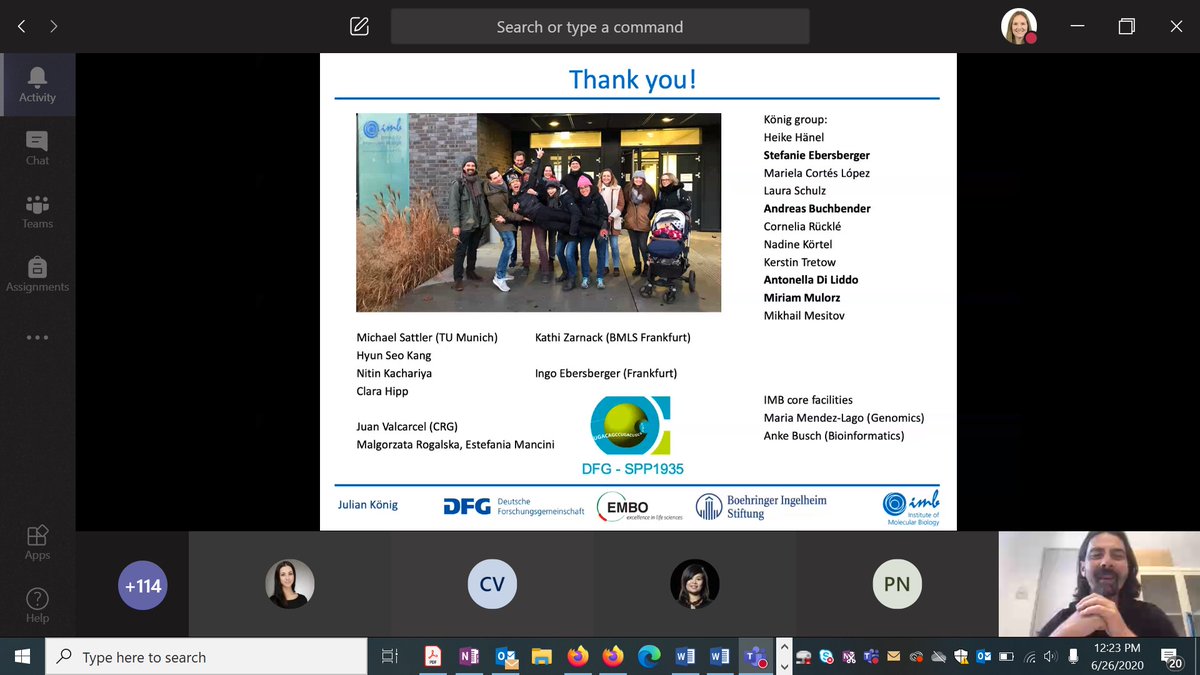1200x675 pixels.
Task: Click "Michael Sattler (TU Munich)" text
Action: pyautogui.click(x=427, y=337)
